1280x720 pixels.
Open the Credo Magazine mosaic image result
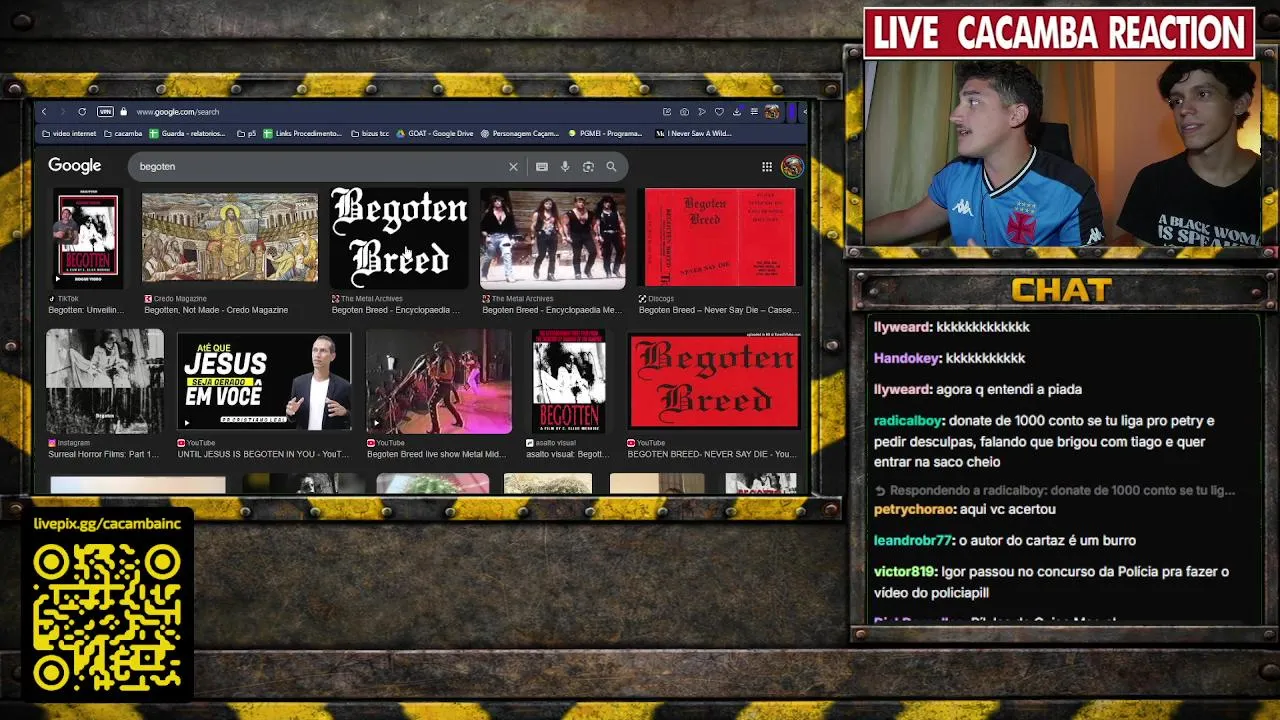point(230,238)
